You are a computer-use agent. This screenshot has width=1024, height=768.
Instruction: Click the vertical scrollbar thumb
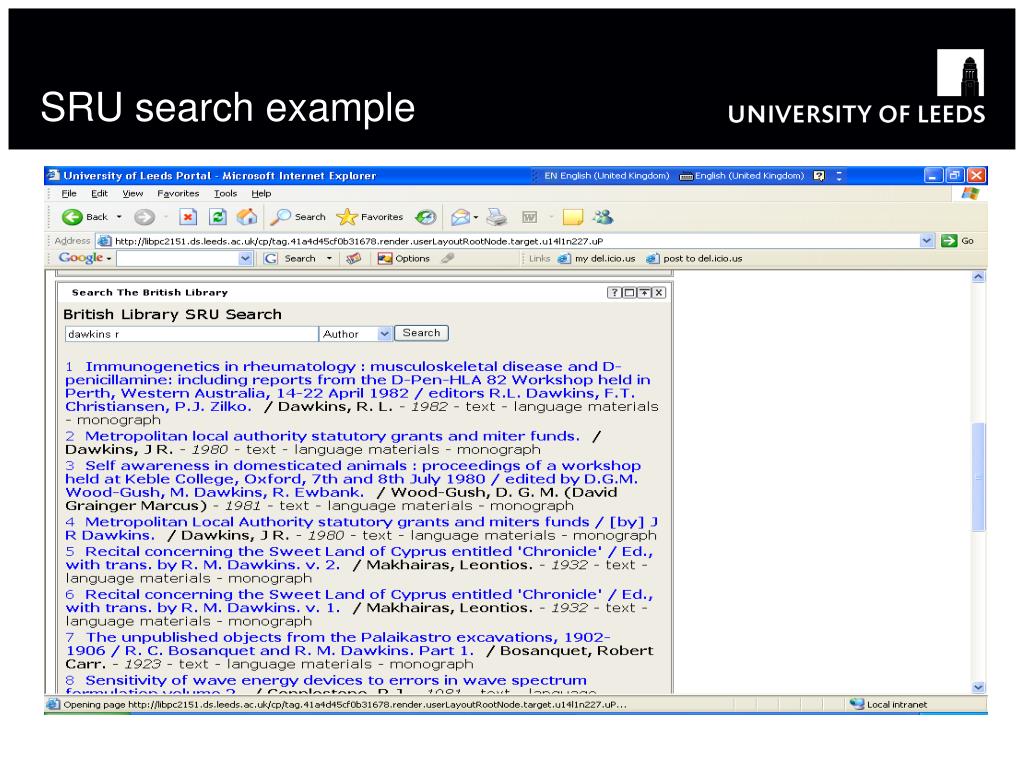[978, 477]
